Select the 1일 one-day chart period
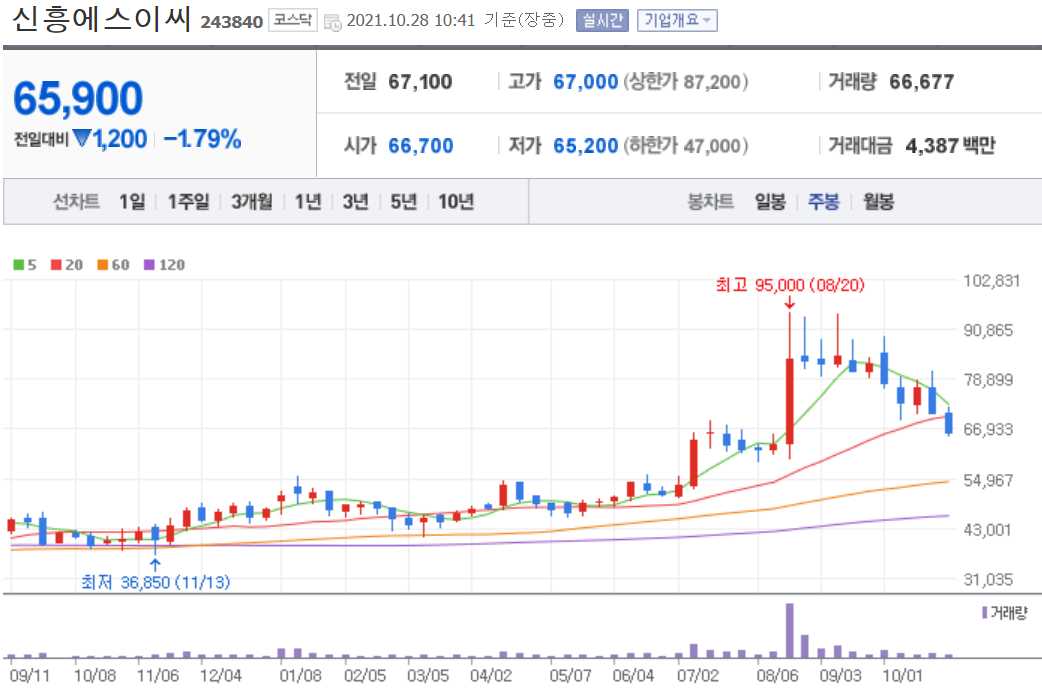 click(131, 201)
